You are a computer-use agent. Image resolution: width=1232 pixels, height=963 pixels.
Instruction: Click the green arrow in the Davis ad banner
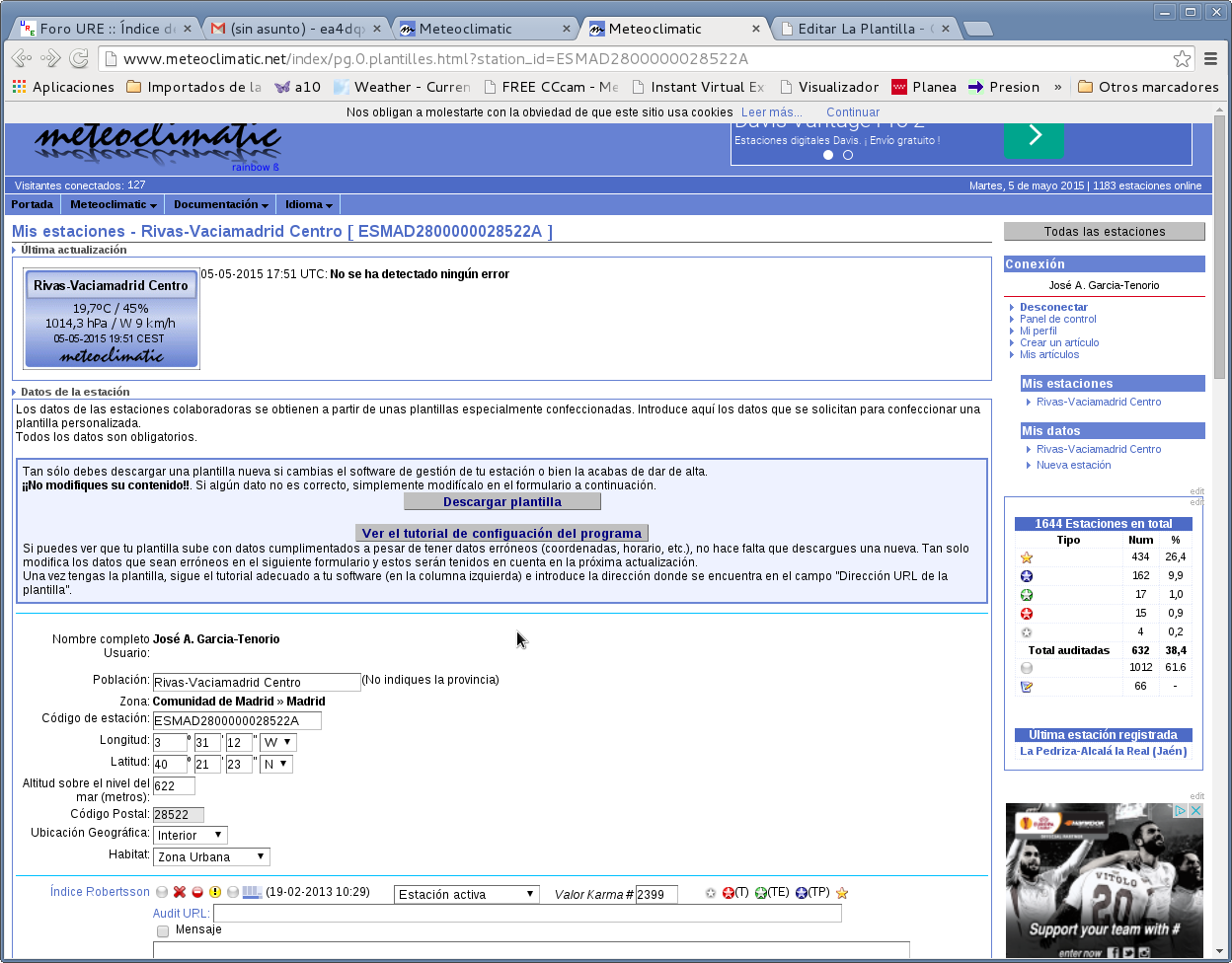[x=1034, y=136]
